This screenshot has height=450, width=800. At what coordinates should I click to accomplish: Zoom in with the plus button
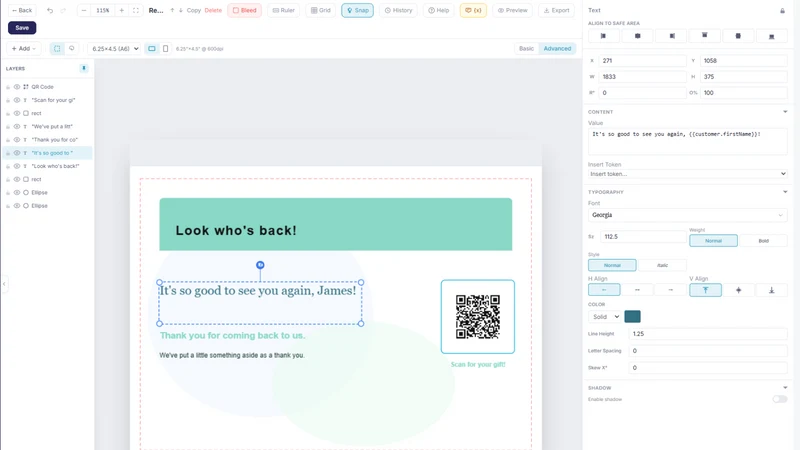[121, 10]
